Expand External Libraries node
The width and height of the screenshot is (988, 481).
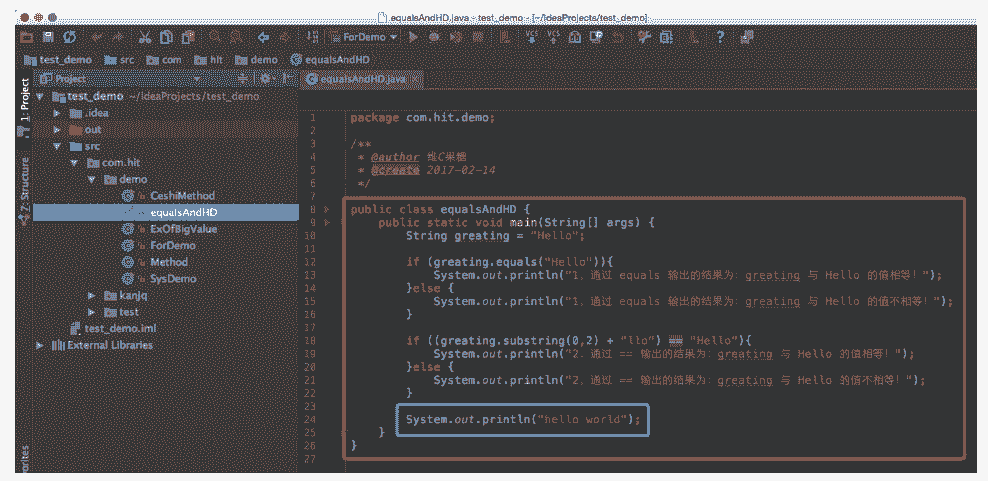pos(41,345)
